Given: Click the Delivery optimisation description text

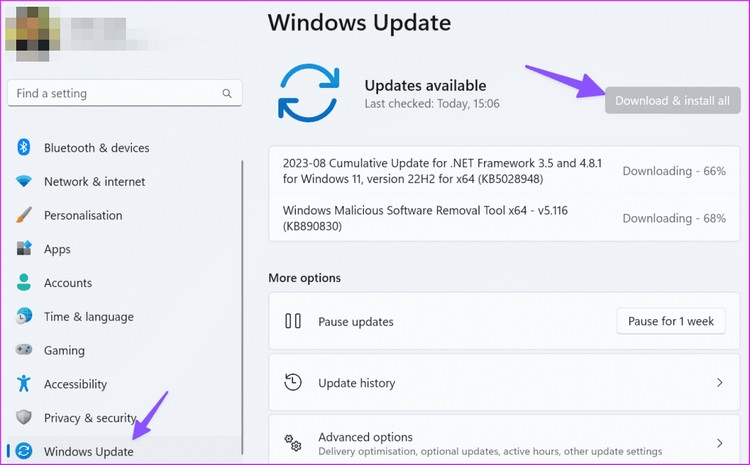Looking at the screenshot, I should (490, 451).
